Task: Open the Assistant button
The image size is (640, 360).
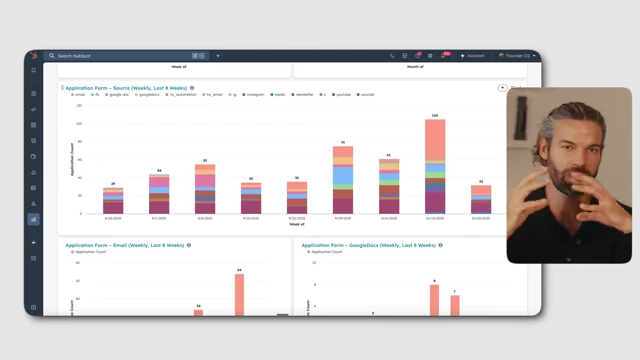Action: [472, 56]
